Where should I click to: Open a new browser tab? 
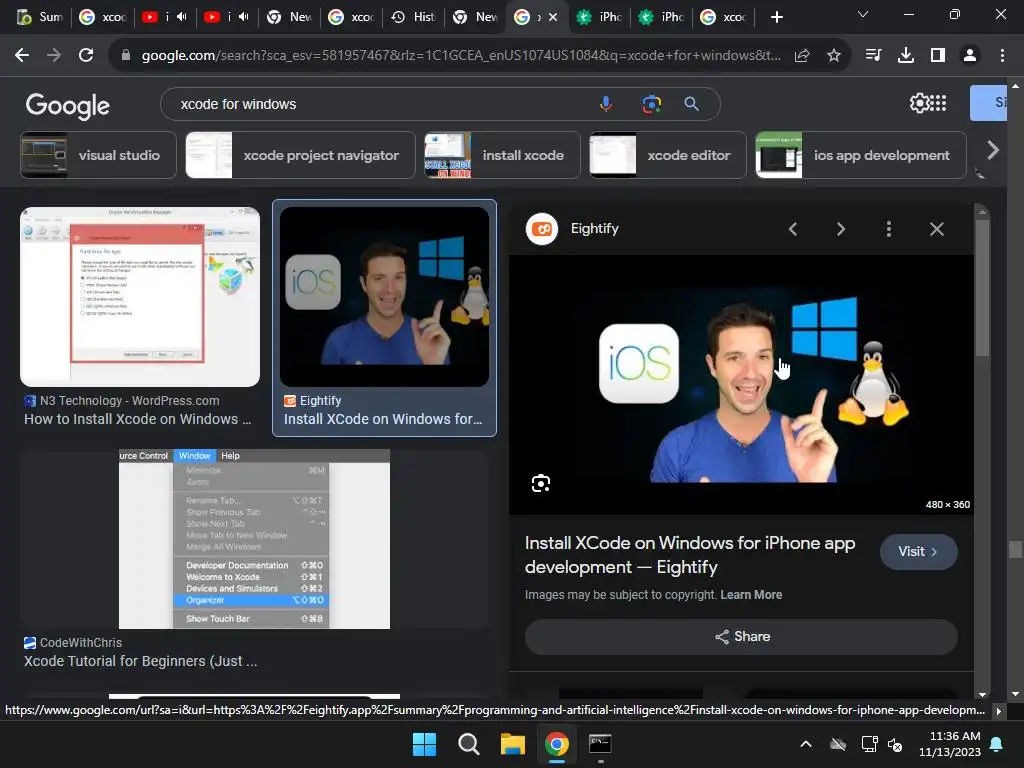(x=776, y=17)
